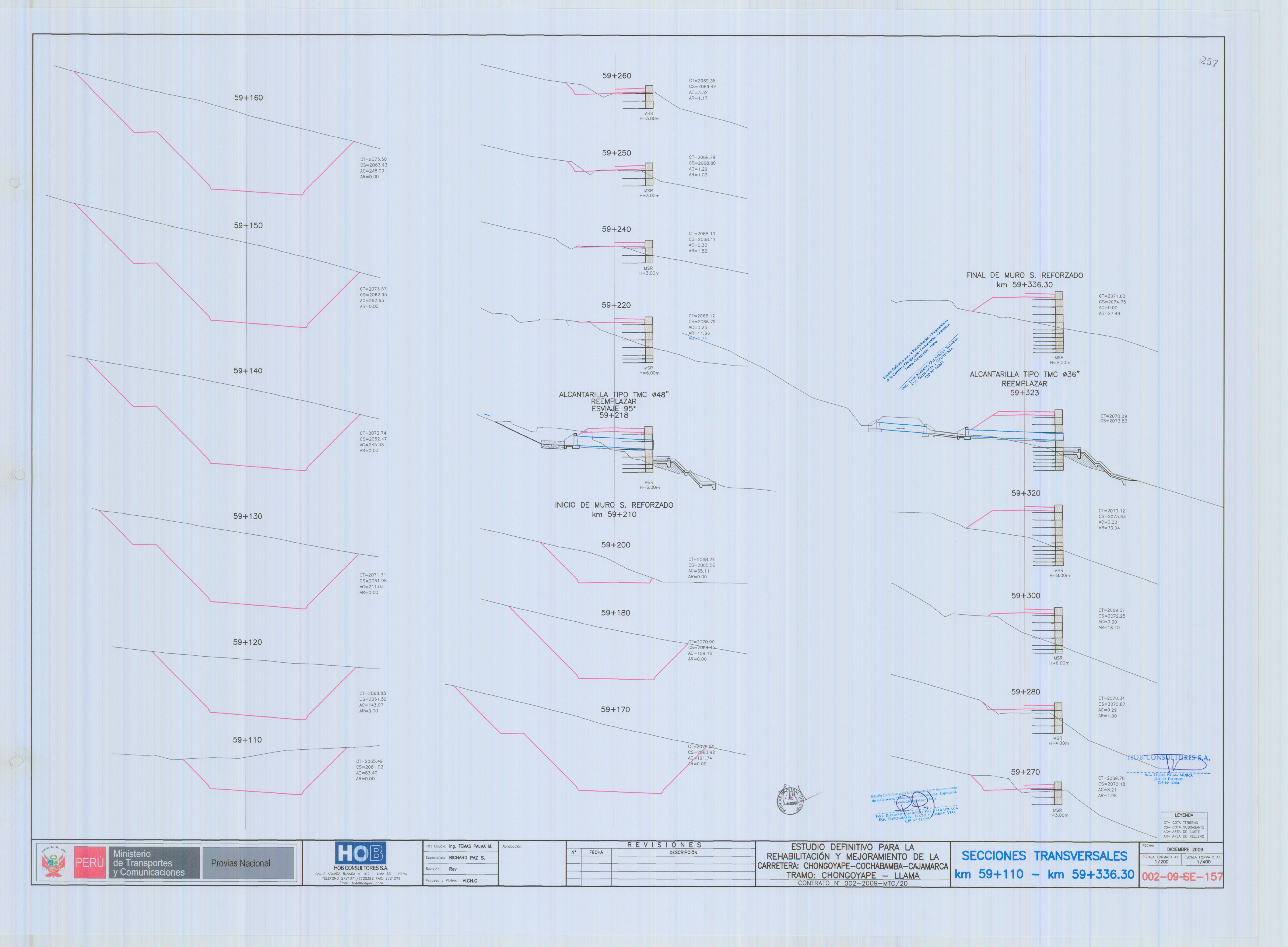Screen dimensions: 1288x947
Task: Click station label '59+250'
Action: coord(617,153)
